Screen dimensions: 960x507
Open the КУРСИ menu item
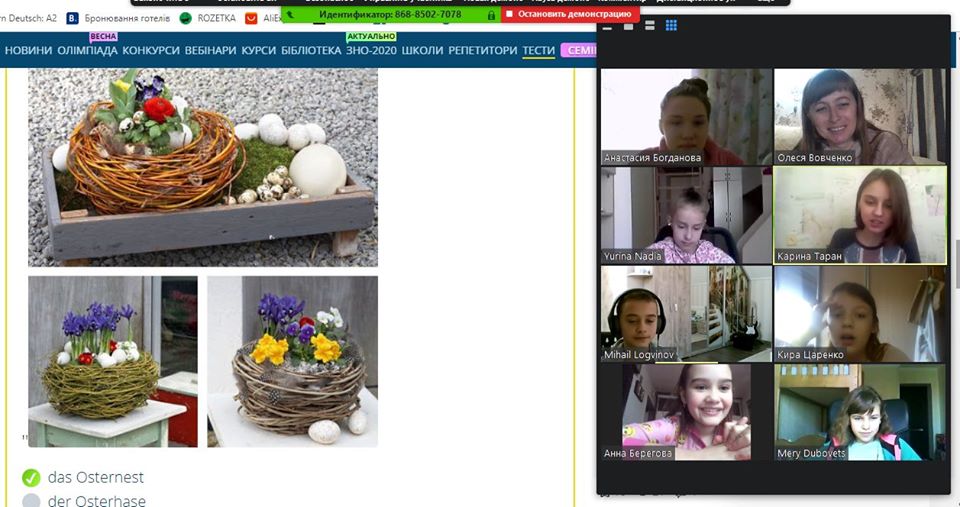point(258,50)
